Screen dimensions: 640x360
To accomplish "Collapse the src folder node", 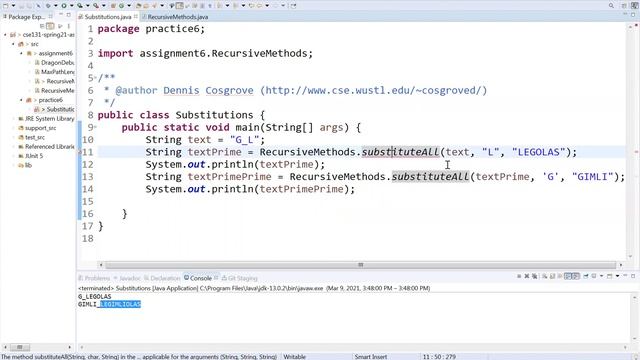I will click(x=13, y=44).
